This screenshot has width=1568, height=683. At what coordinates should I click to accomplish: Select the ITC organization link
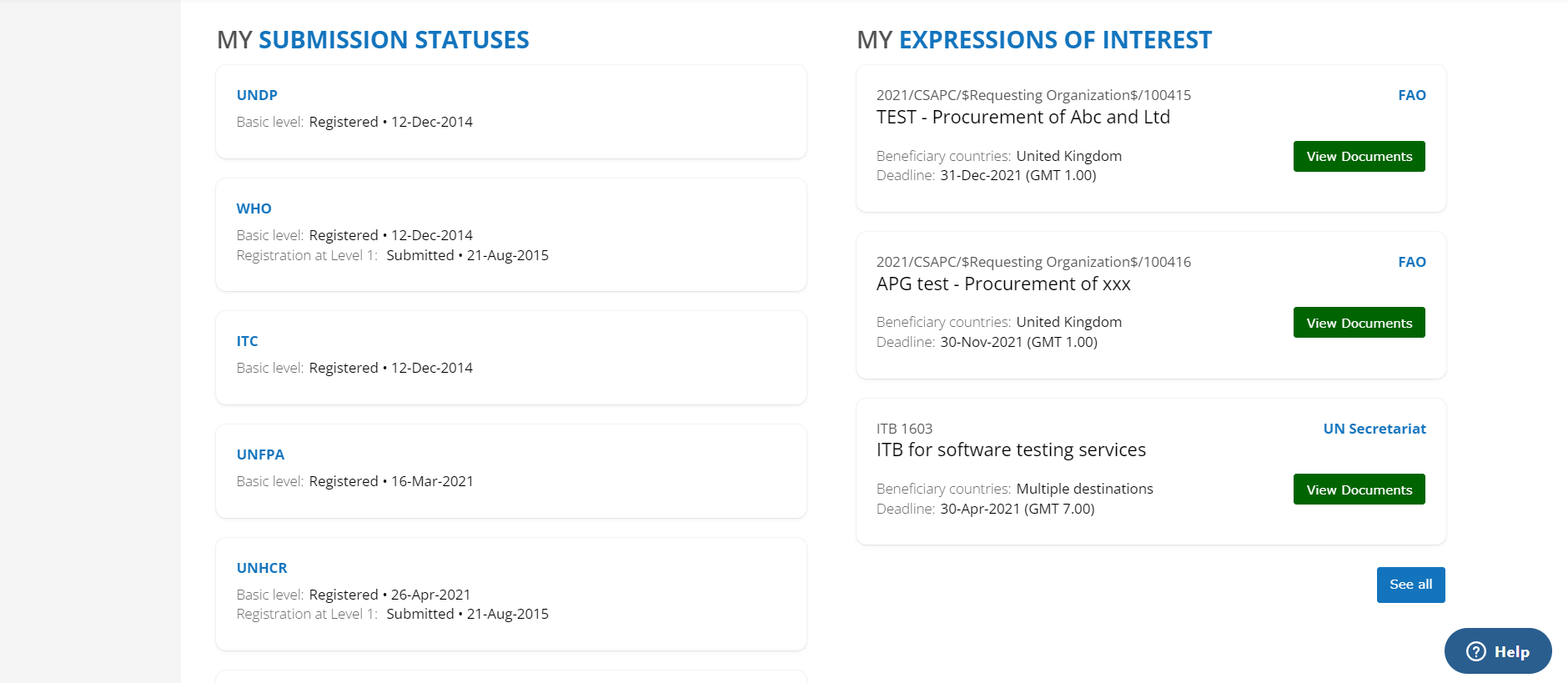[x=247, y=341]
